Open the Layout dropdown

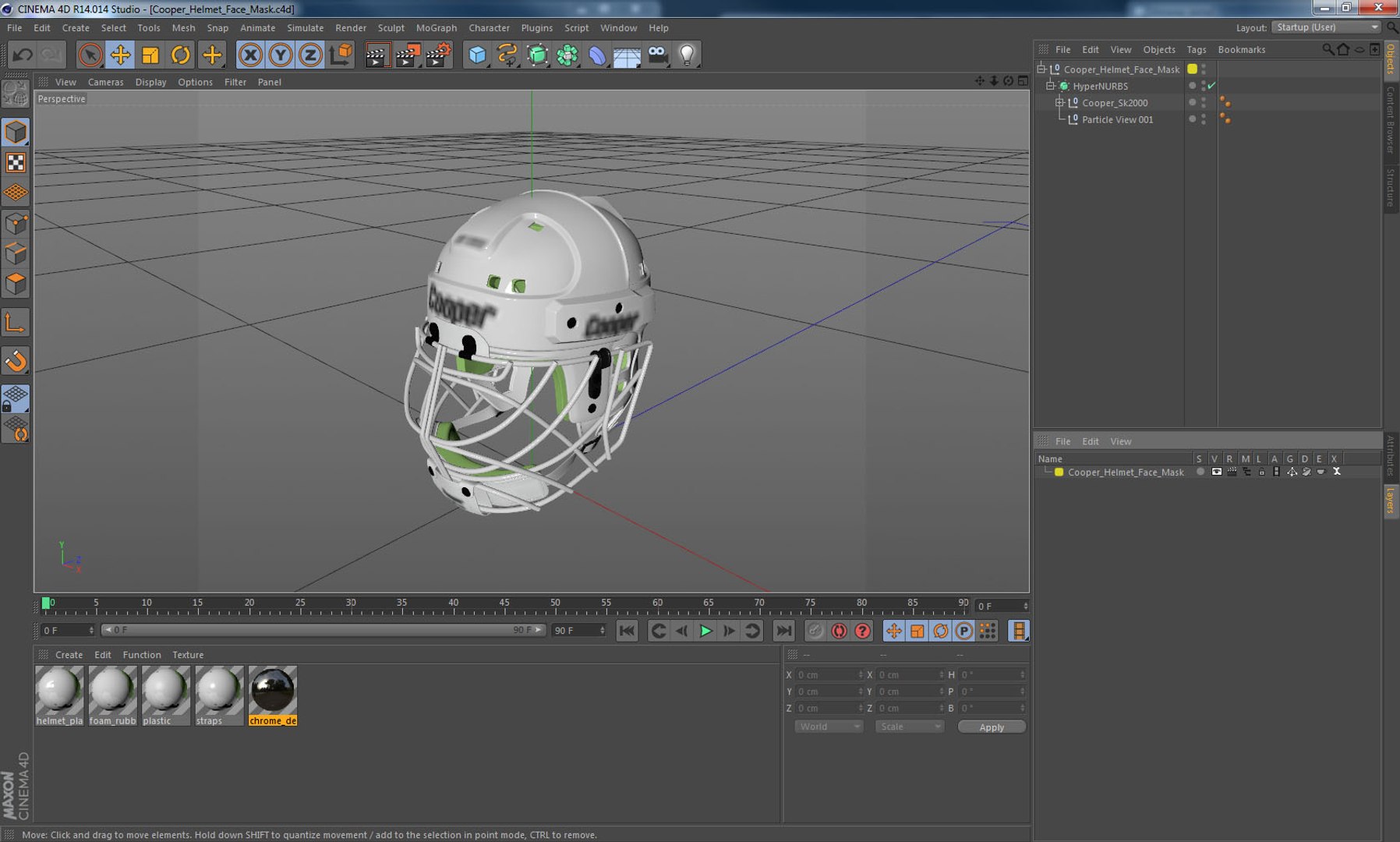pos(1326,27)
